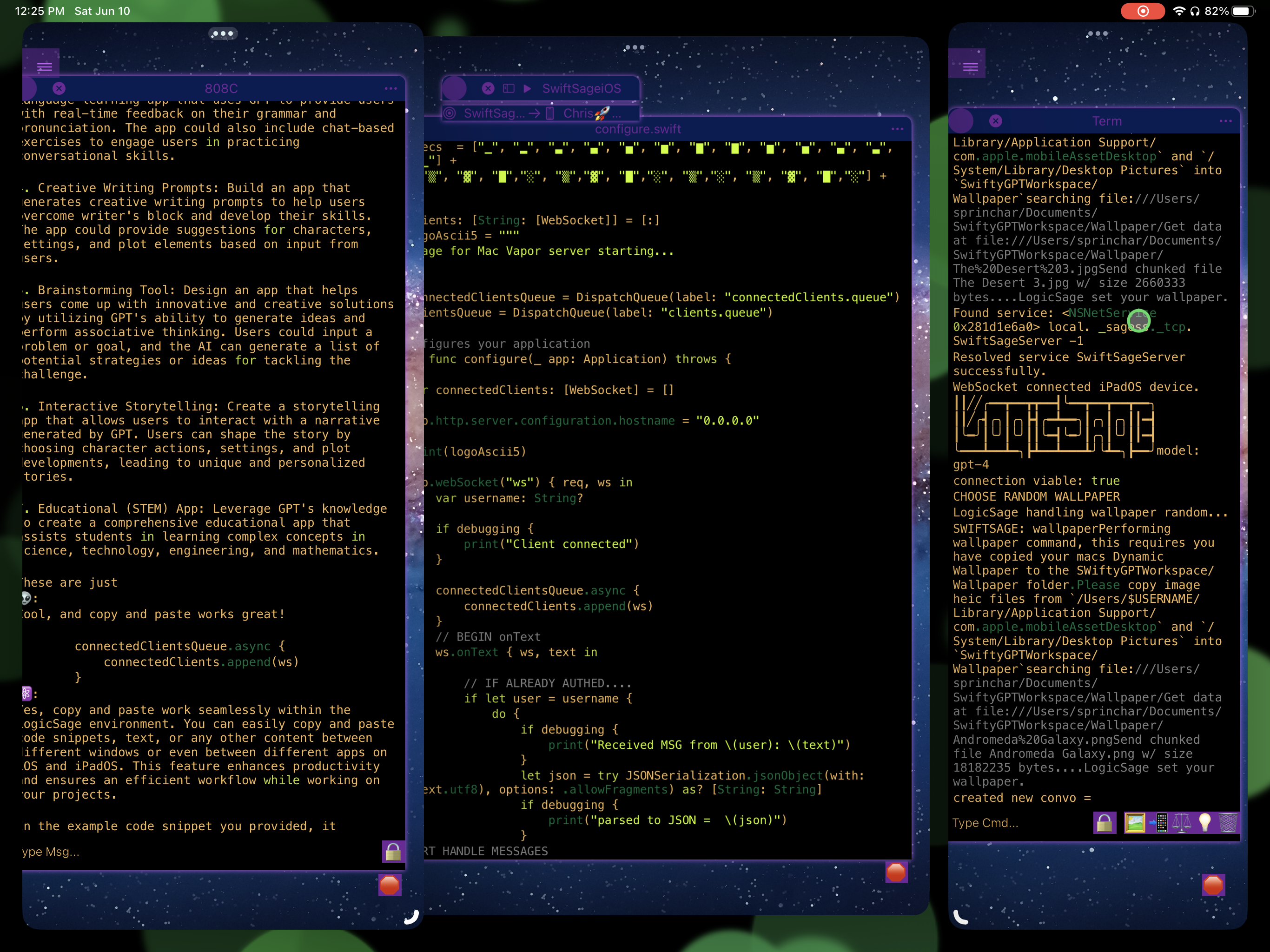Image resolution: width=1270 pixels, height=952 pixels.
Task: Toggle sidebar icon in SwiftSageiOS toolbar
Action: pos(509,88)
